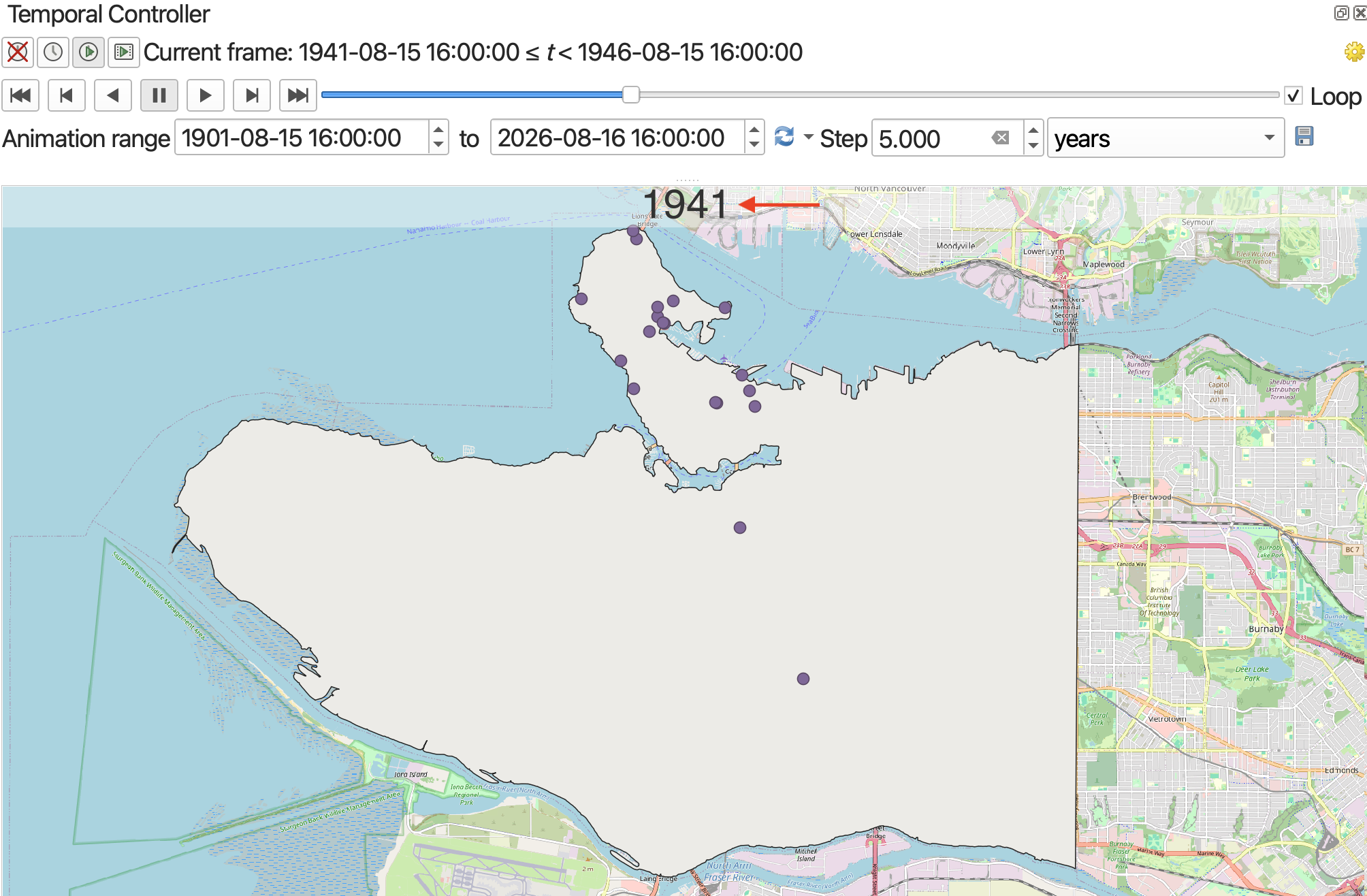Play animation in reverse
This screenshot has height=896, width=1367.
[113, 95]
